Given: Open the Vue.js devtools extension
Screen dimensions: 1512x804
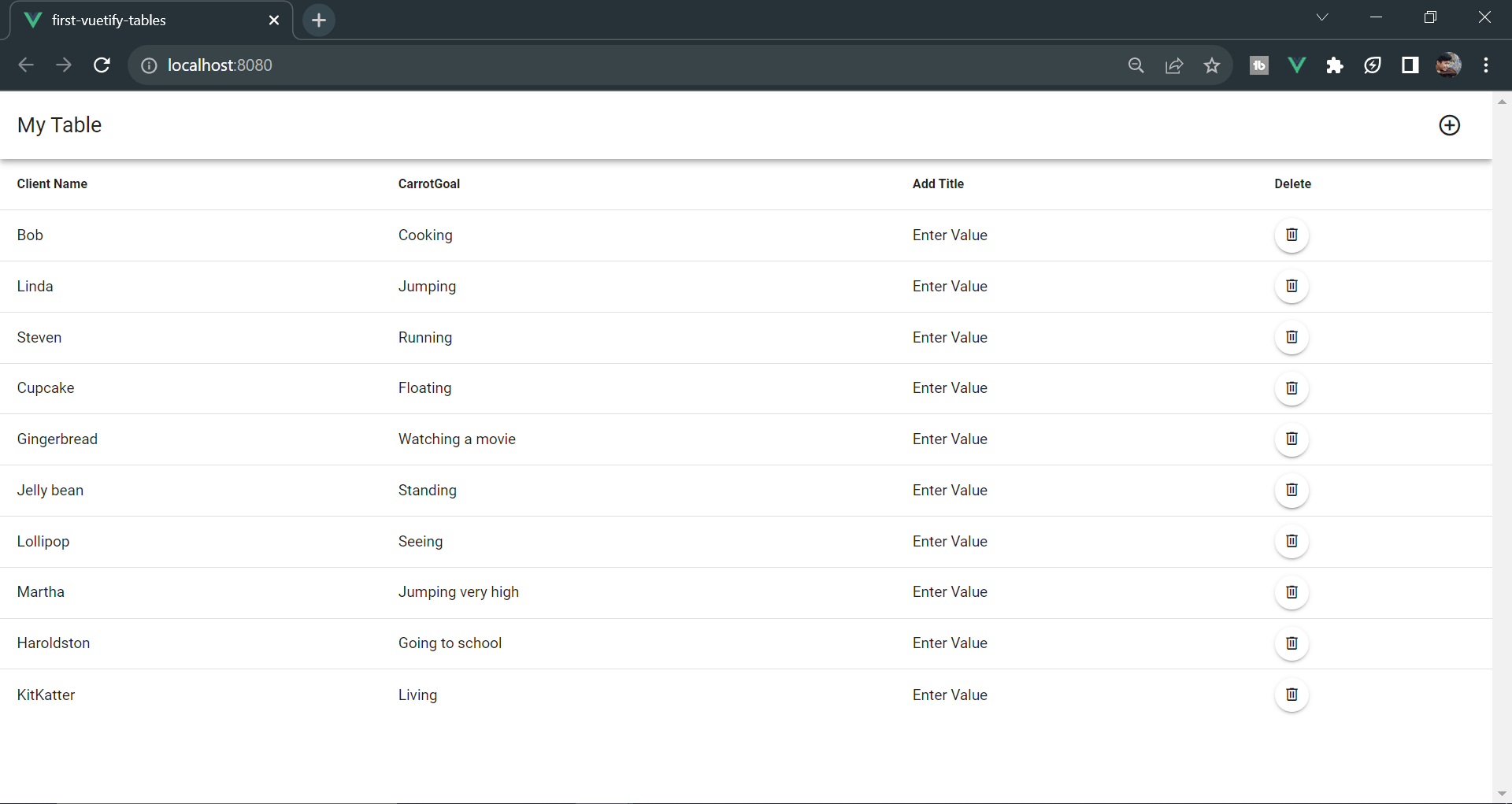Looking at the screenshot, I should 1296,65.
